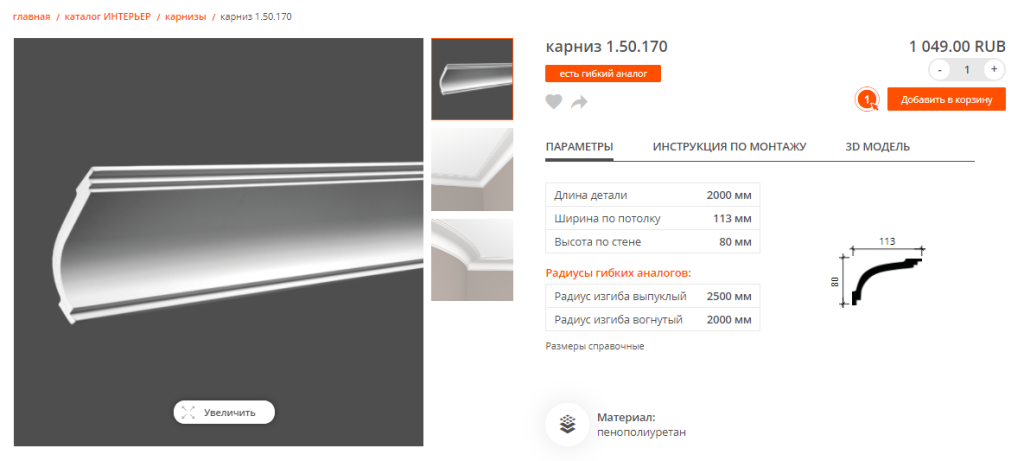Go to главная breadcrumb link
This screenshot has width=1024, height=461.
pos(31,16)
